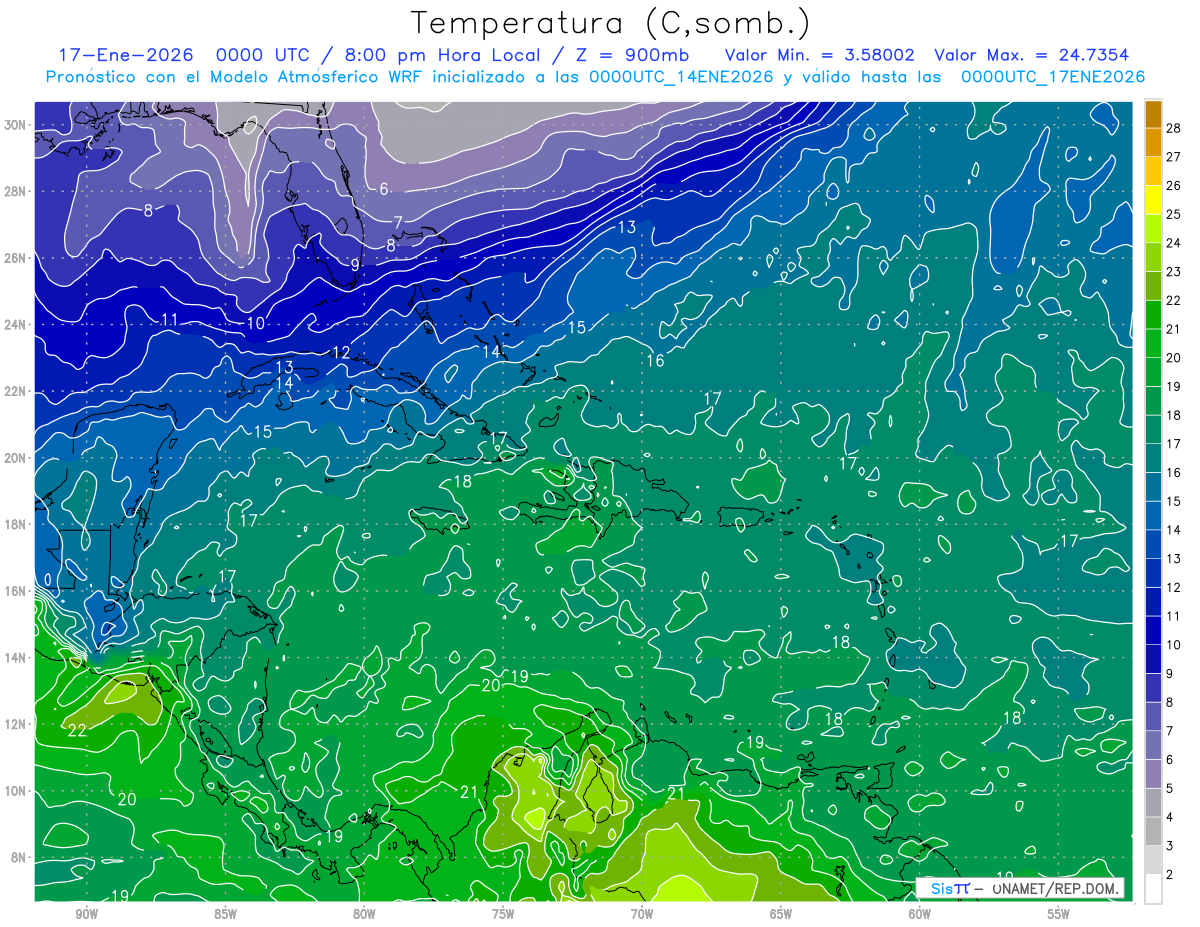Click the legend color band between 27 and 28

pos(1153,142)
